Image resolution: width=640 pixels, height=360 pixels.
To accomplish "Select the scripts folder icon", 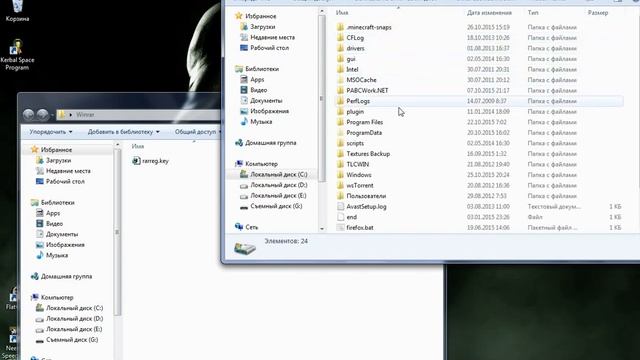I will tap(340, 144).
